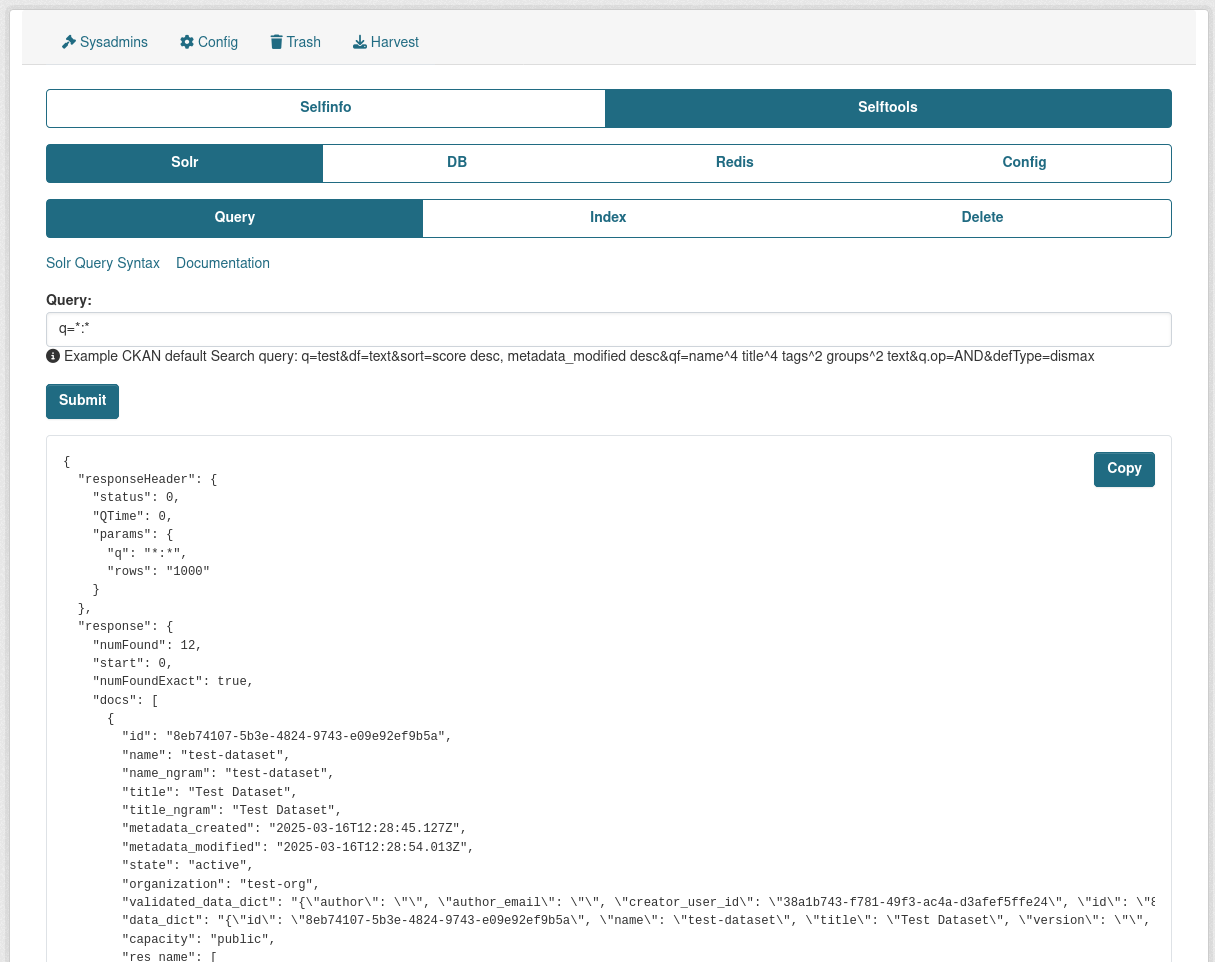Click the "docs": [ line

[x=126, y=700]
